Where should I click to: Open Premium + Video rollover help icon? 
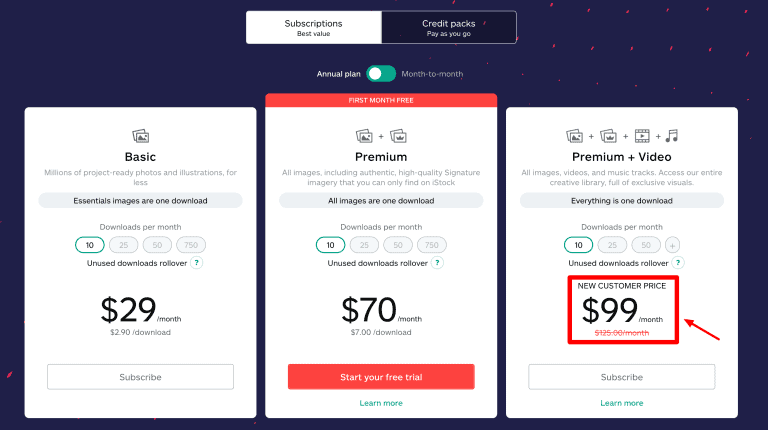[678, 263]
